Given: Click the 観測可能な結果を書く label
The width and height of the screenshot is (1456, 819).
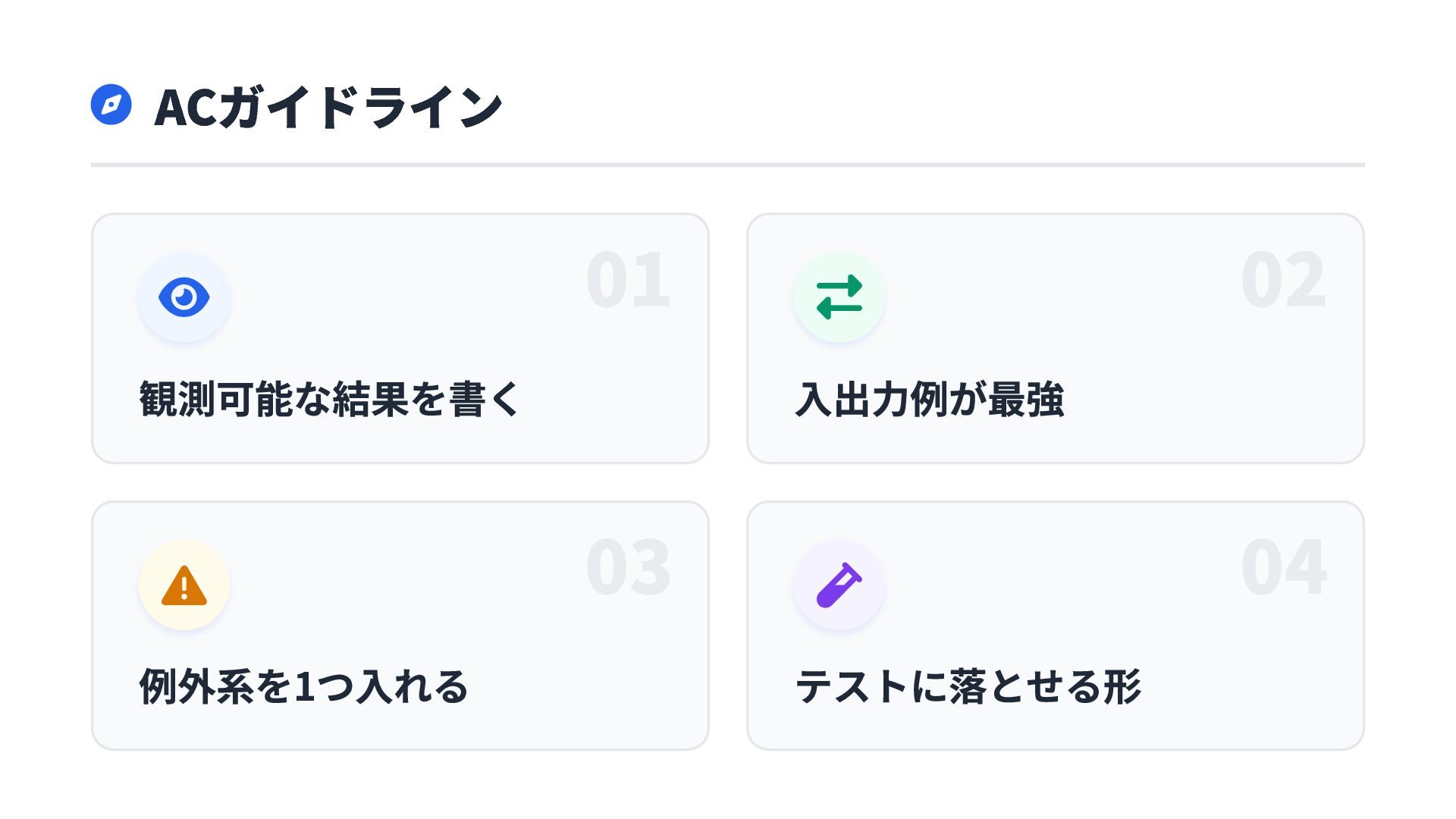Looking at the screenshot, I should [329, 399].
